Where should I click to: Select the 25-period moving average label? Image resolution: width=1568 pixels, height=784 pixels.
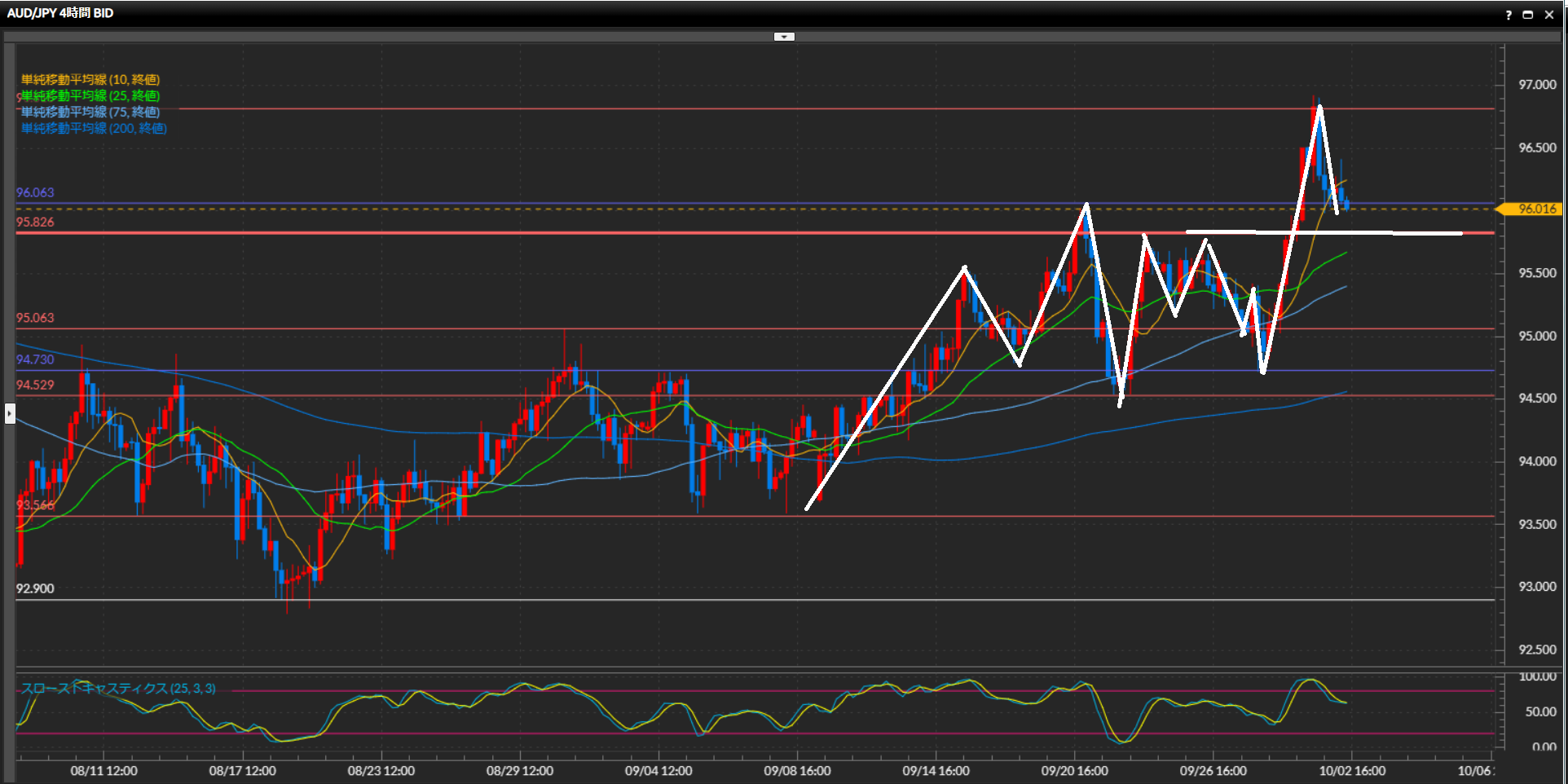coord(90,96)
